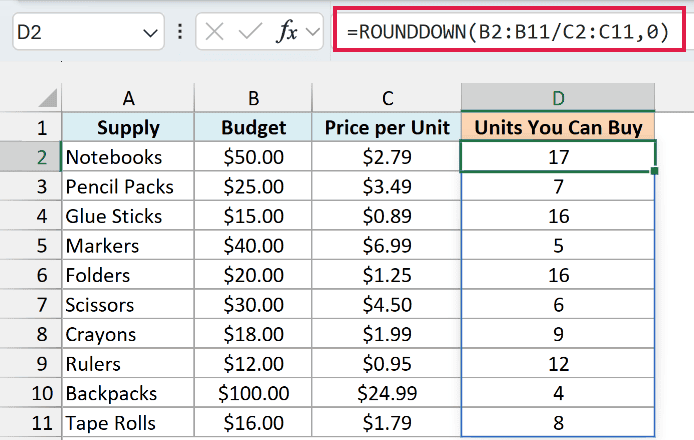The image size is (694, 440).
Task: Click the $4.50 price cell
Action: (387, 305)
